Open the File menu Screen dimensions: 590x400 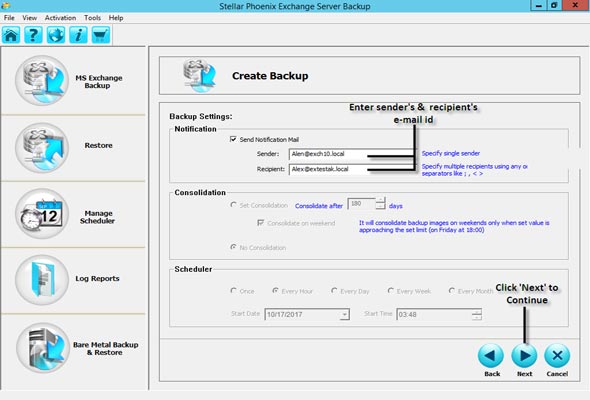pos(9,18)
